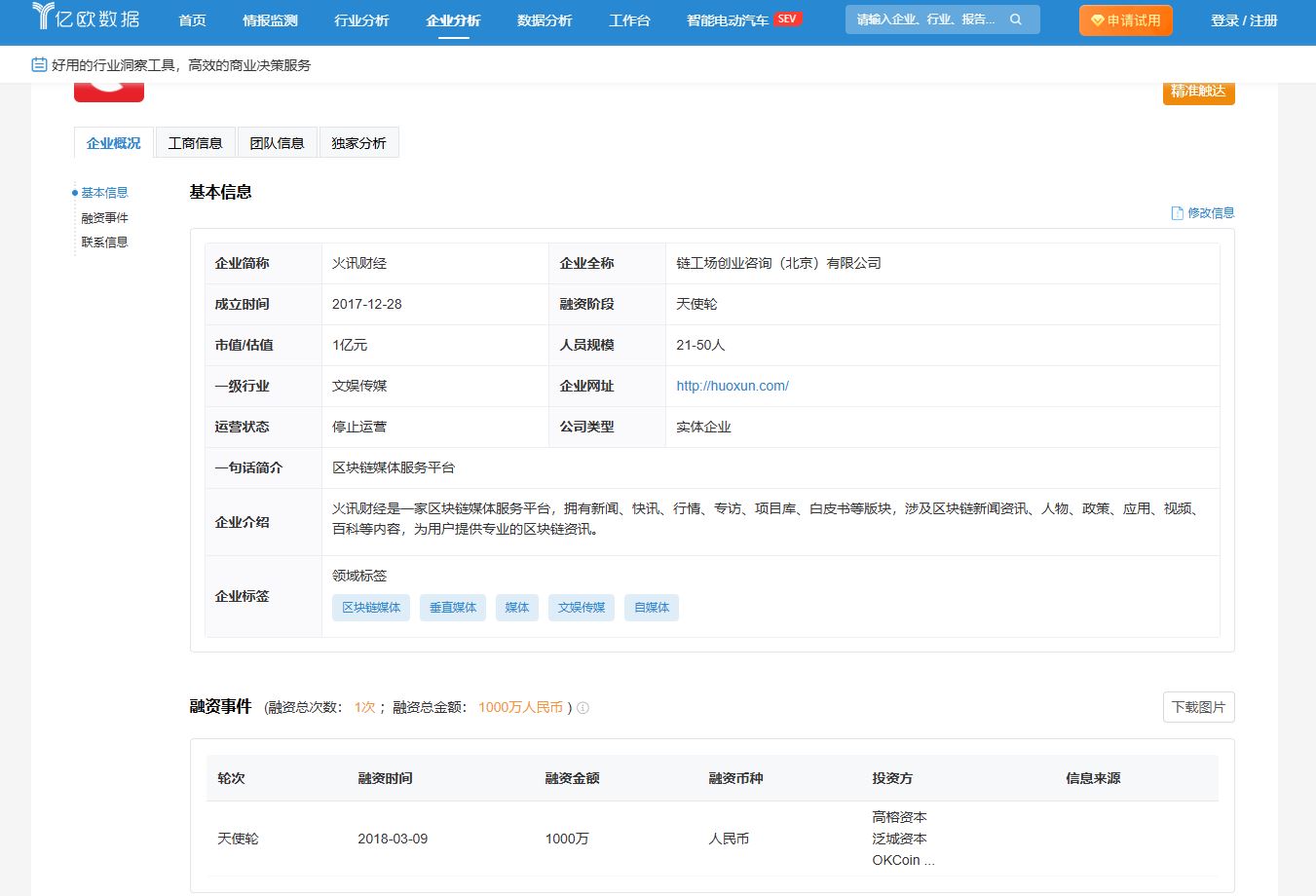Click the 亿欧数据 logo icon

tap(44, 17)
